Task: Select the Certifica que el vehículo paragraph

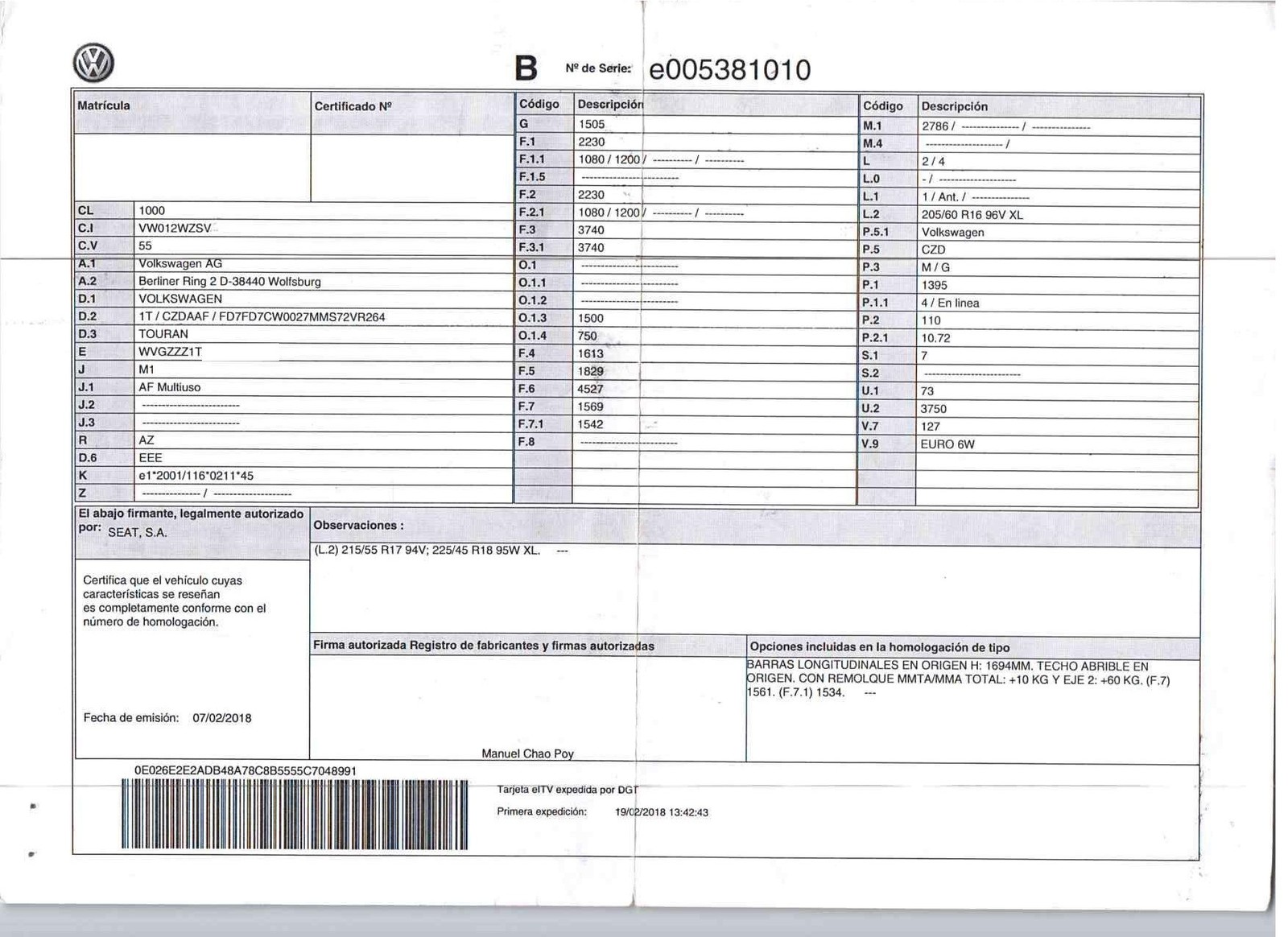Action: (175, 601)
